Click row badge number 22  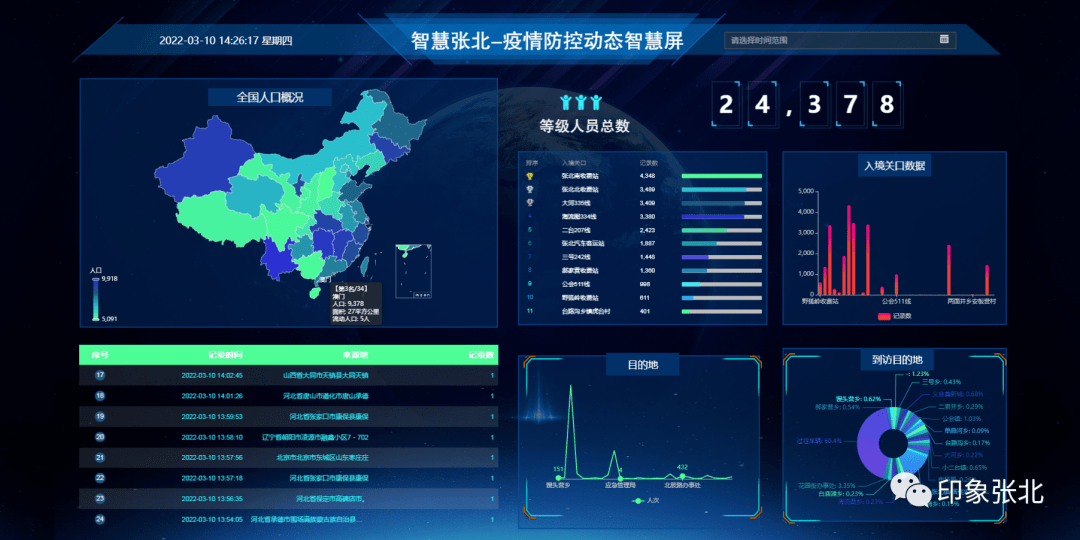tap(100, 477)
